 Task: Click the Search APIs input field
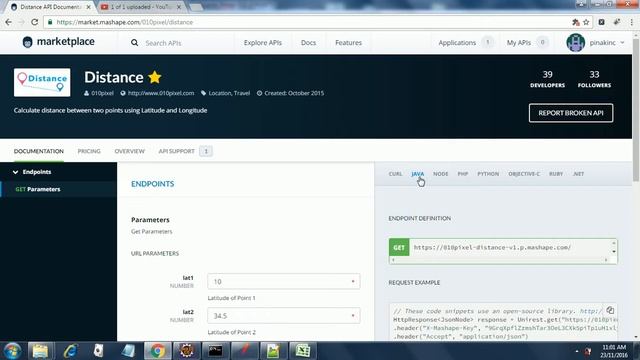point(163,43)
